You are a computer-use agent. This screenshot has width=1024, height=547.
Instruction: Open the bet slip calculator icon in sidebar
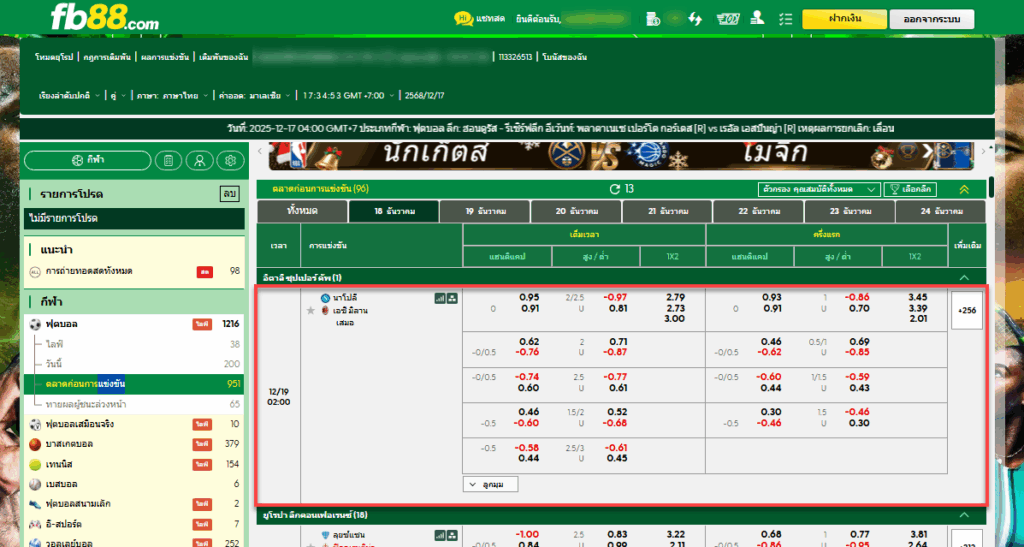(x=168, y=161)
